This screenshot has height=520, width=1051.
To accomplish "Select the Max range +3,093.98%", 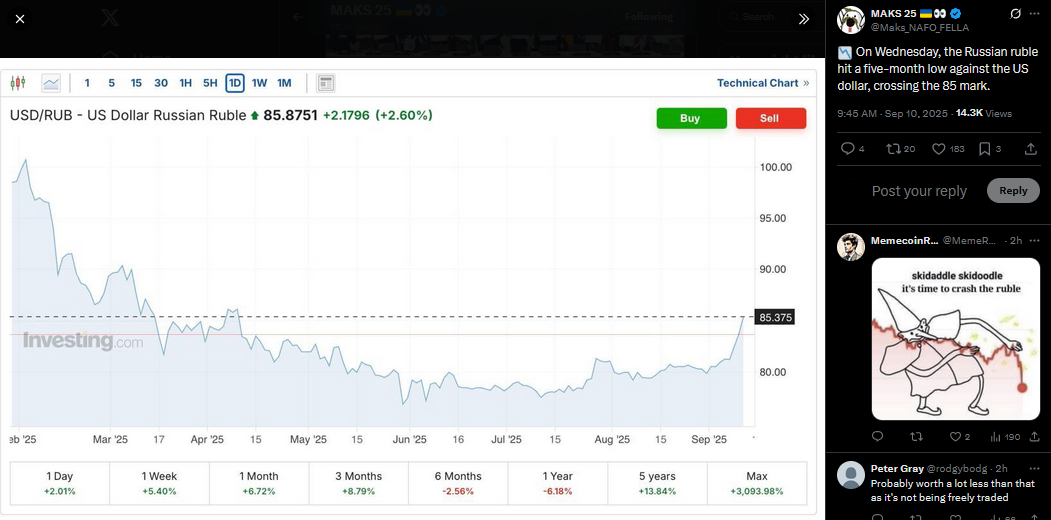I will tap(757, 483).
